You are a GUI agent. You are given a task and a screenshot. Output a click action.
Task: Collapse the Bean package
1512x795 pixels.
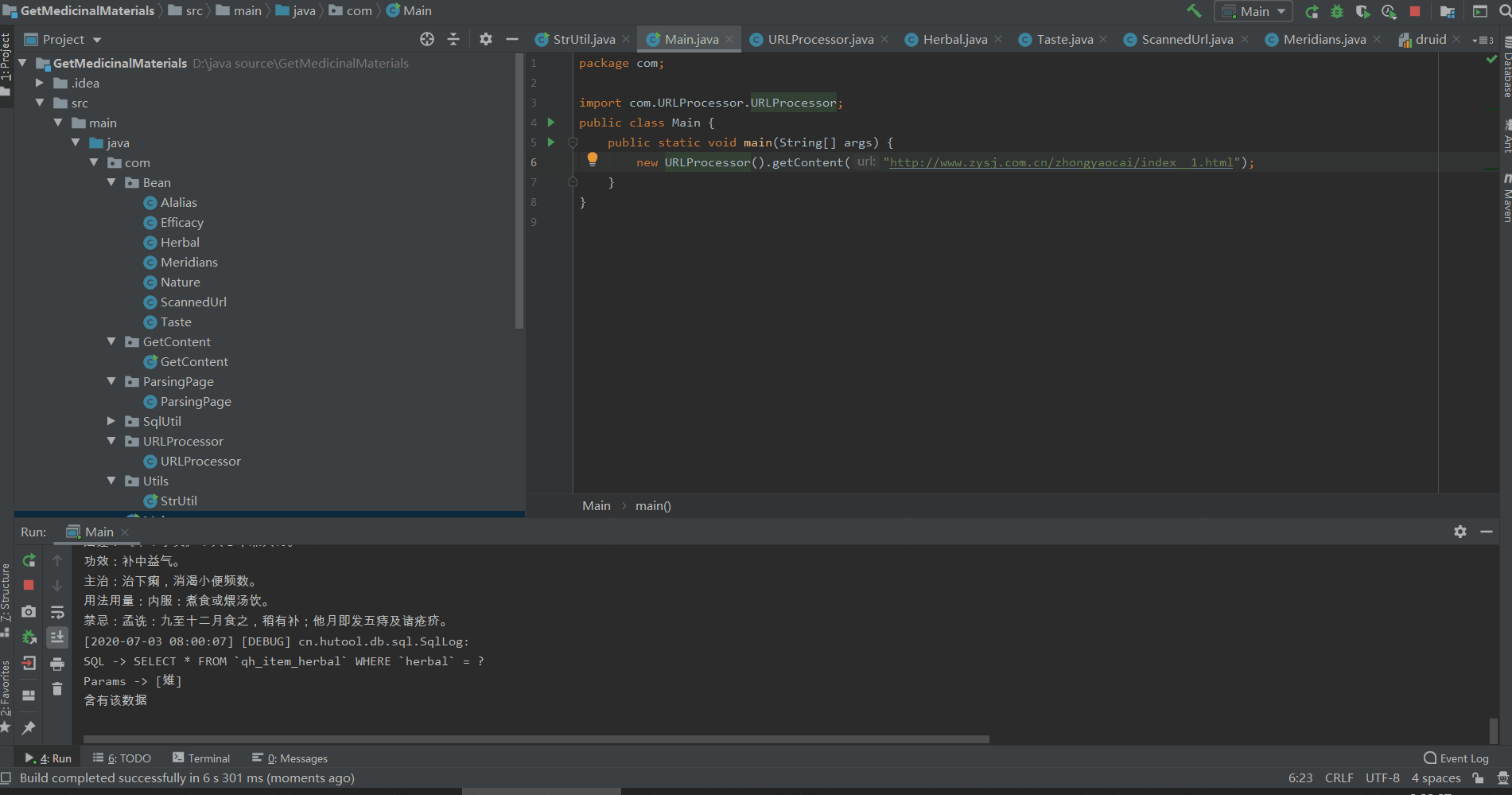pos(112,182)
